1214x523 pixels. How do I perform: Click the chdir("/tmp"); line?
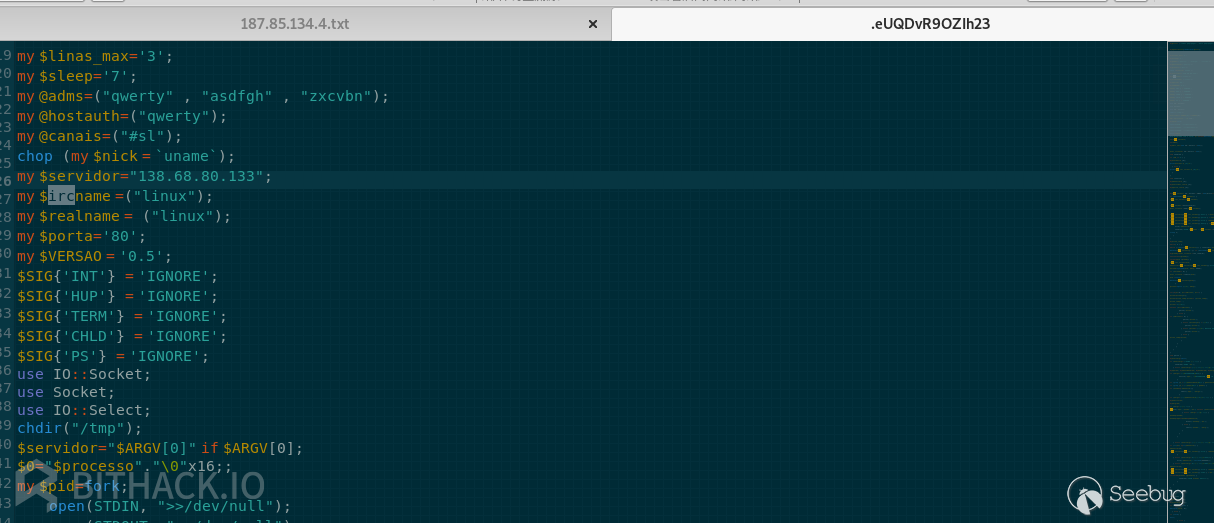[x=80, y=428]
